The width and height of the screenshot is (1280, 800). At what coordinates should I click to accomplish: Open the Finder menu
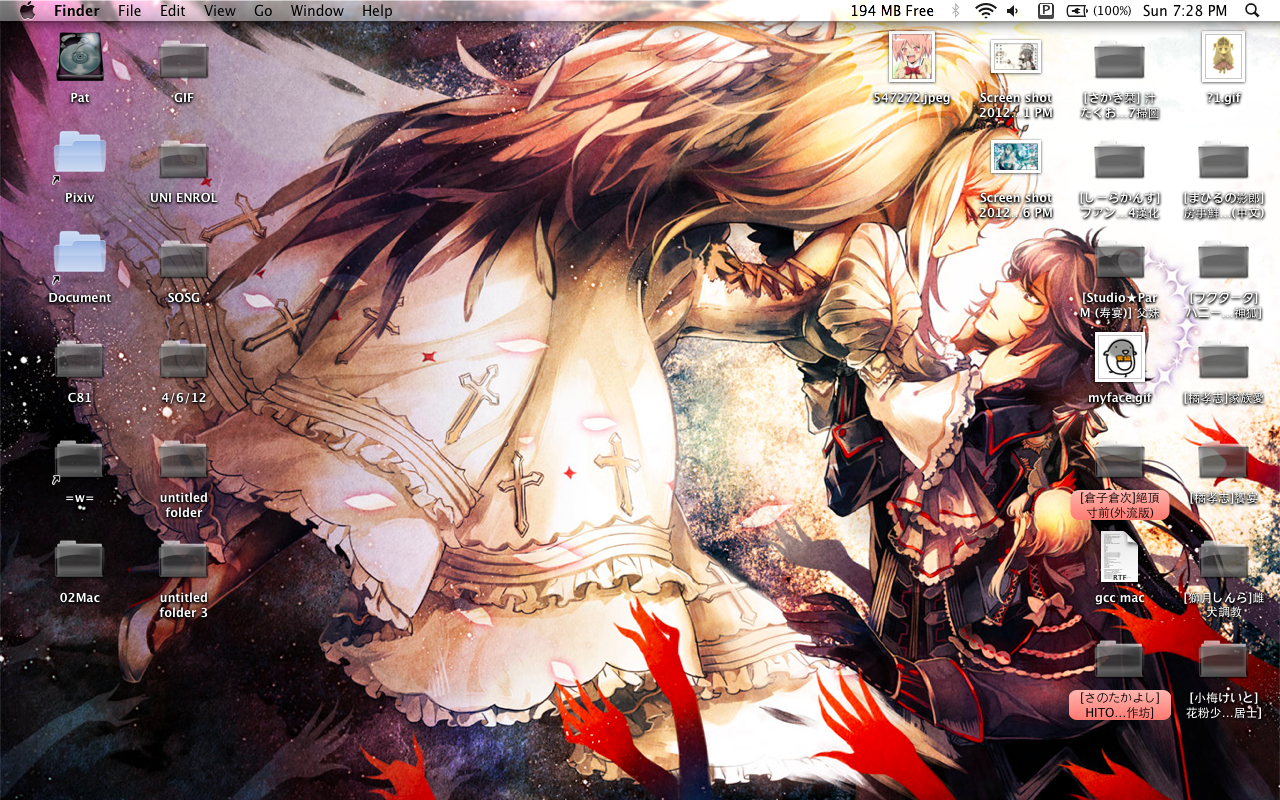[76, 11]
